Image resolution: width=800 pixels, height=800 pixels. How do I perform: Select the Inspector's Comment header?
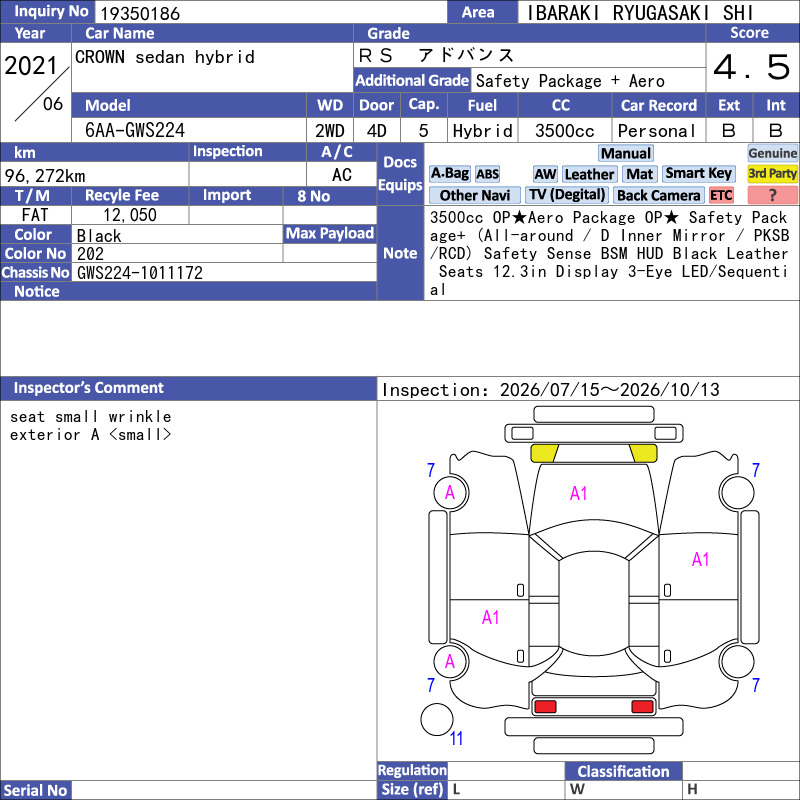(x=188, y=388)
